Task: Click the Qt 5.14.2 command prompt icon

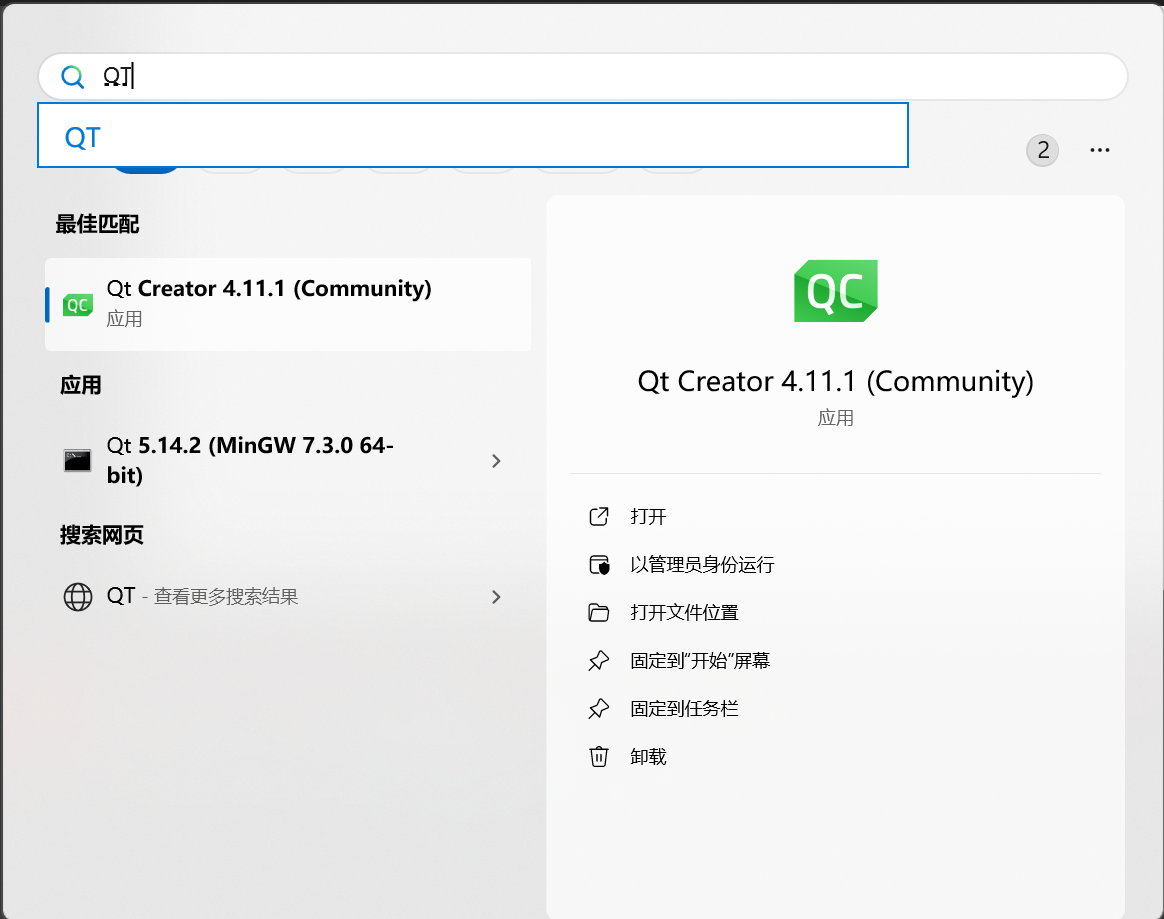Action: coord(77,461)
